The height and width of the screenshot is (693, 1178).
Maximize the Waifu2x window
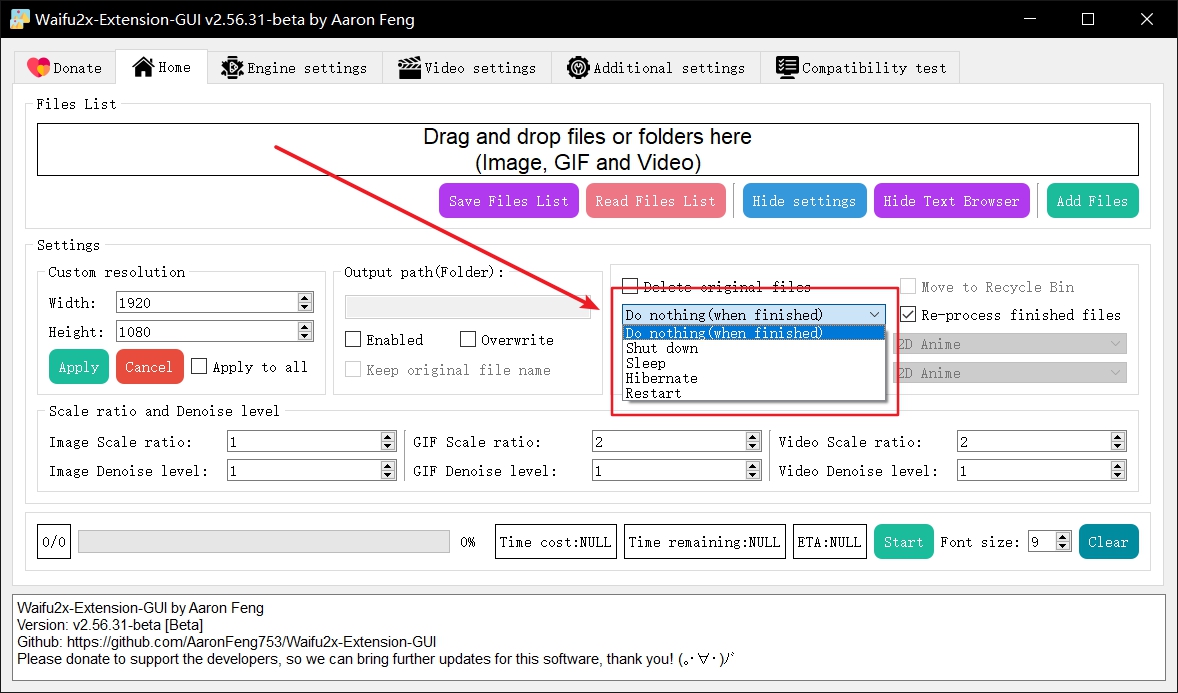[1088, 19]
